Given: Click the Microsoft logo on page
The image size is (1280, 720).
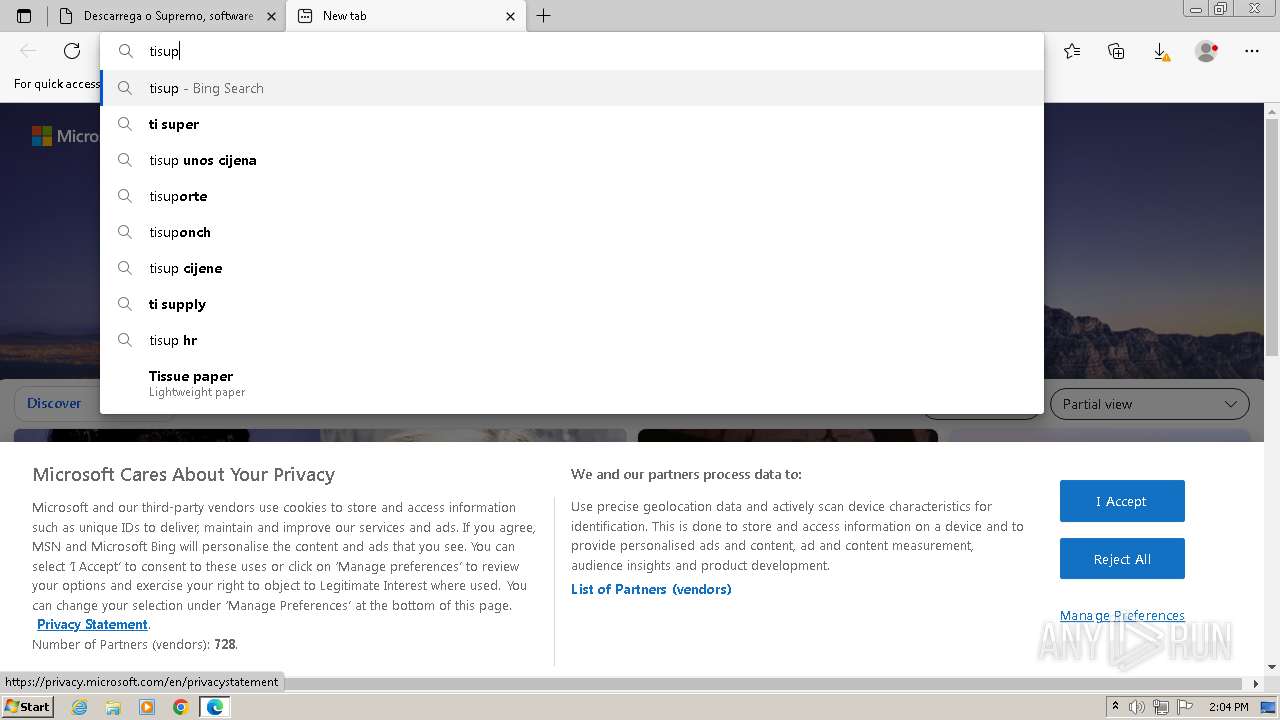Looking at the screenshot, I should (65, 136).
